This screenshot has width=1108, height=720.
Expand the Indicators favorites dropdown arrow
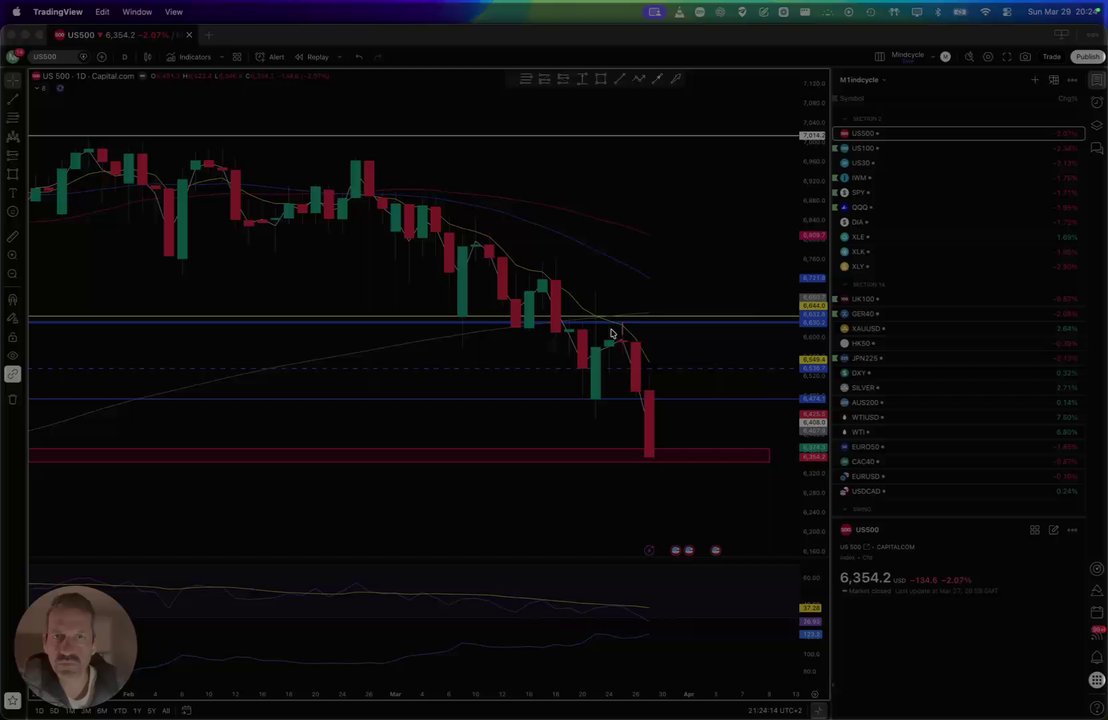(222, 57)
